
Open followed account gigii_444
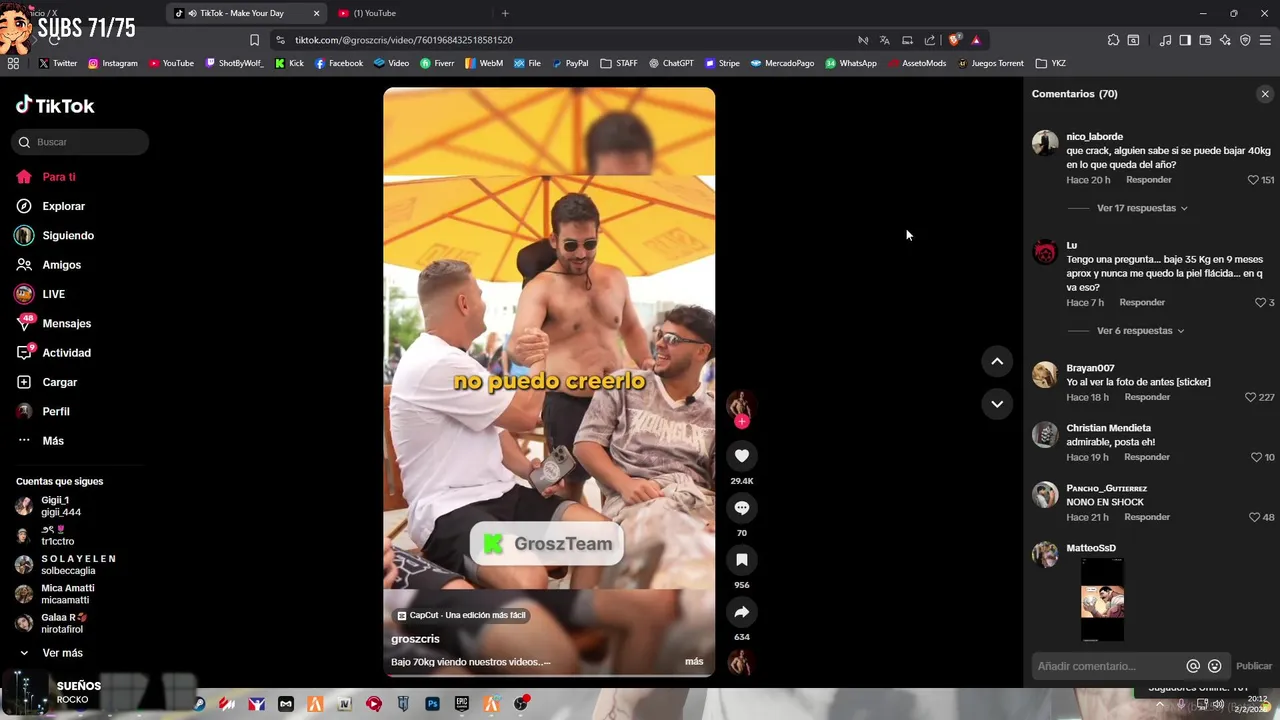(61, 506)
